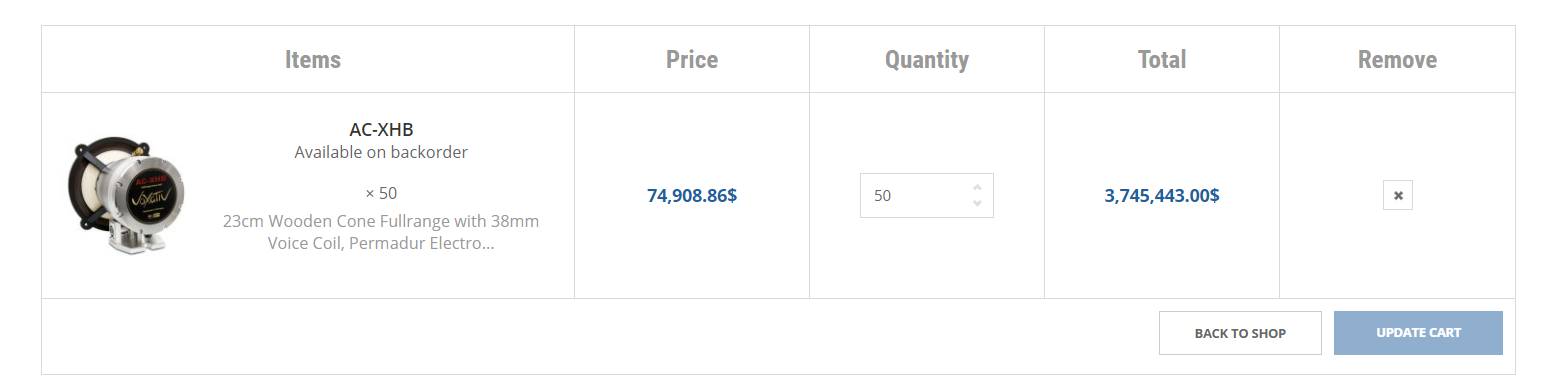Select the Items column header
This screenshot has height=392, width=1556.
point(313,59)
